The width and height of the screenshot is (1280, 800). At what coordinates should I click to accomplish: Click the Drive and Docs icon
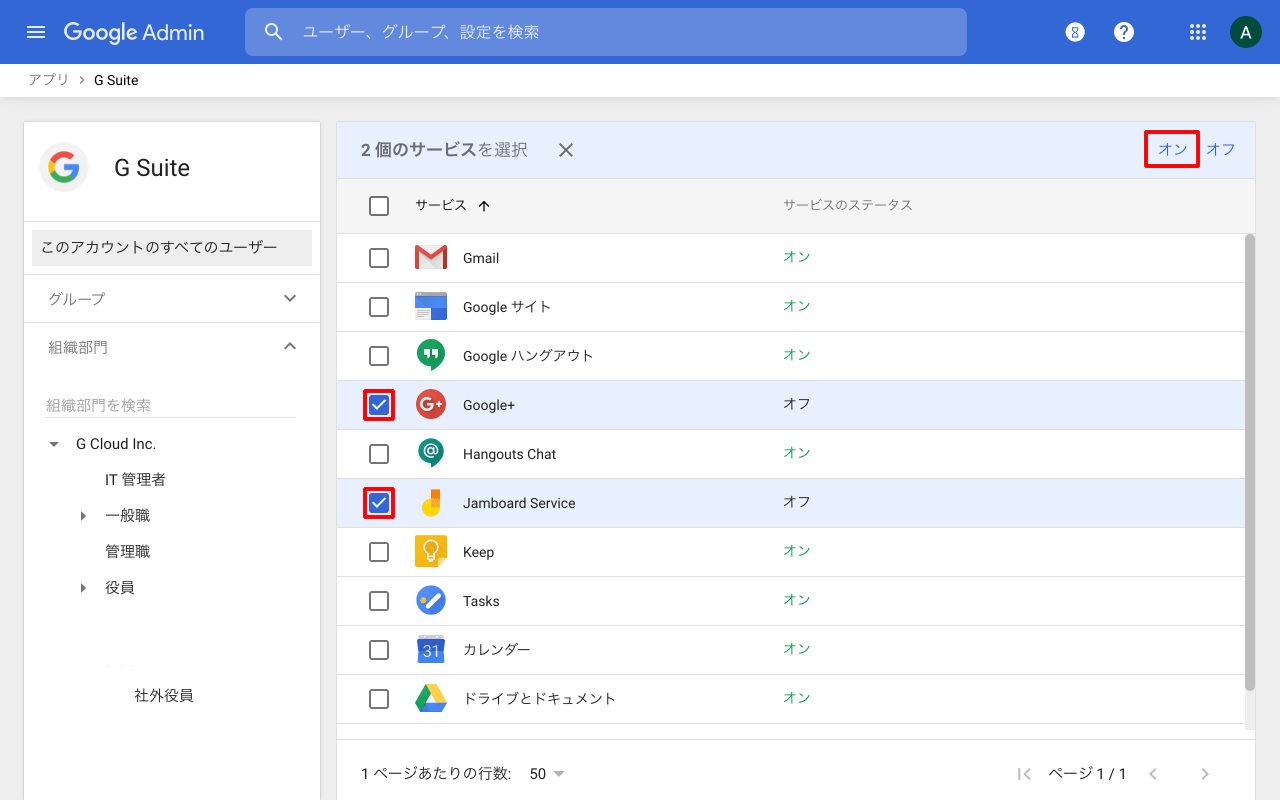click(x=431, y=698)
